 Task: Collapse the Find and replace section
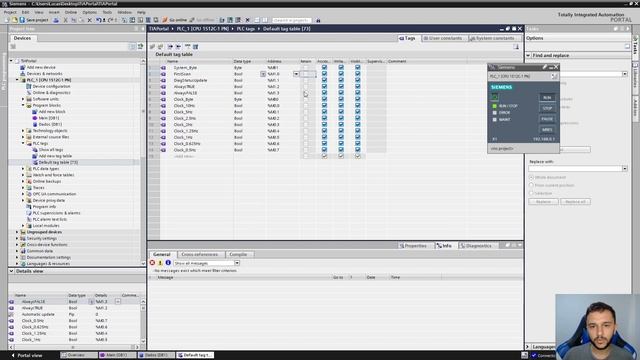click(x=528, y=55)
